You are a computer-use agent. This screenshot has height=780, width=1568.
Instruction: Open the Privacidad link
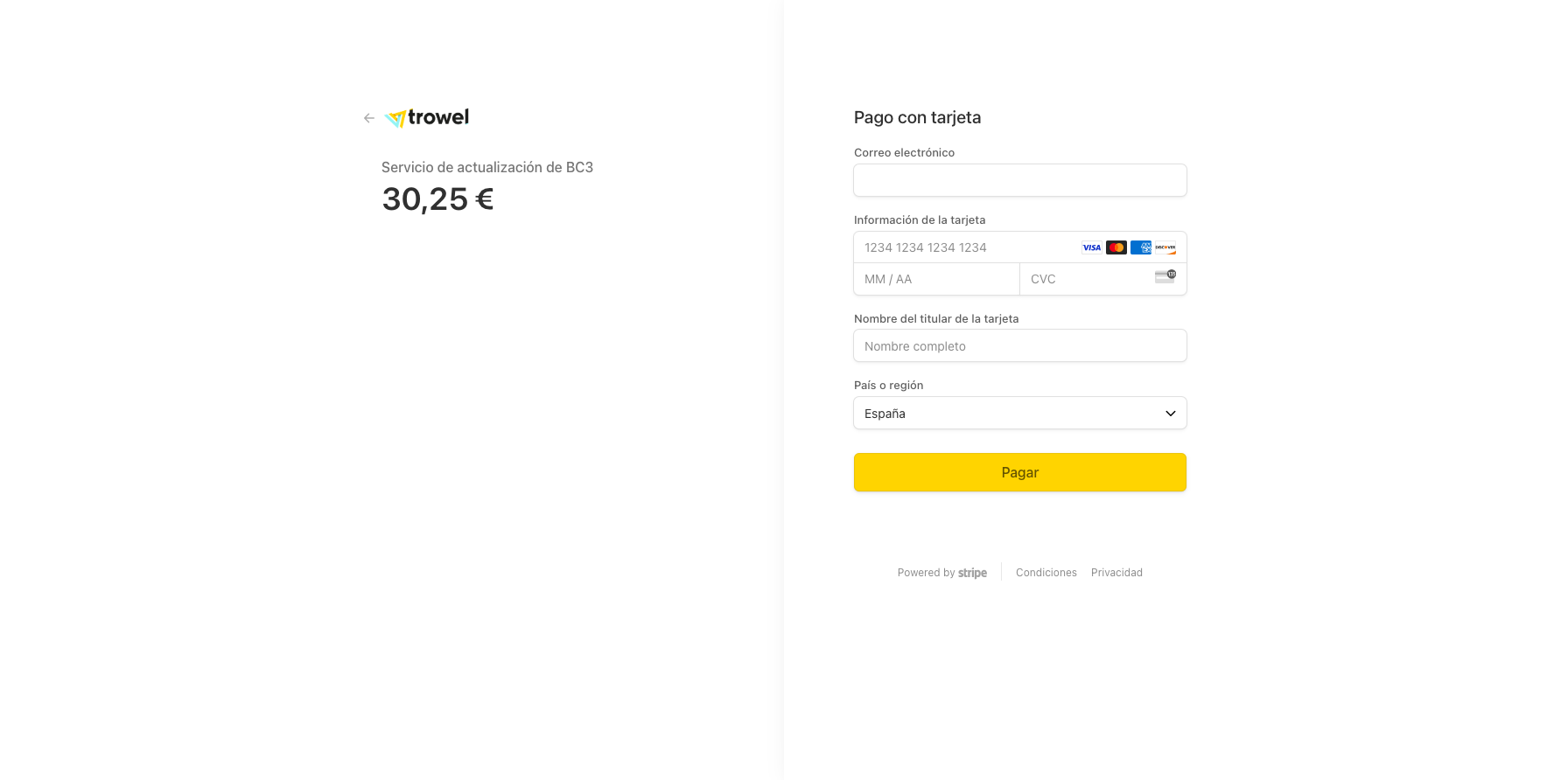pyautogui.click(x=1116, y=573)
